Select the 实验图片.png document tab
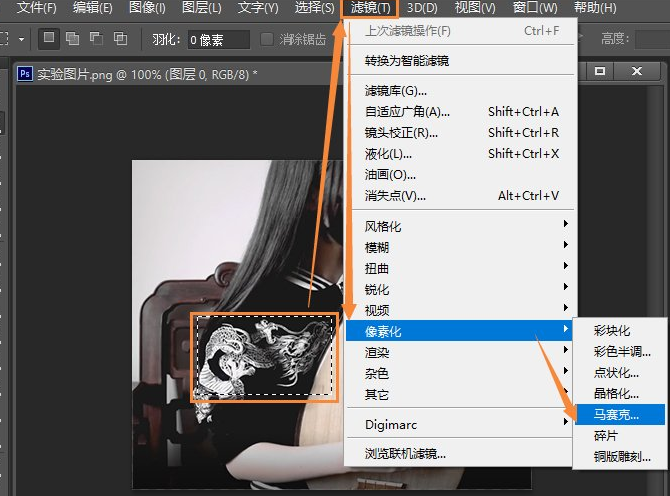 (147, 74)
